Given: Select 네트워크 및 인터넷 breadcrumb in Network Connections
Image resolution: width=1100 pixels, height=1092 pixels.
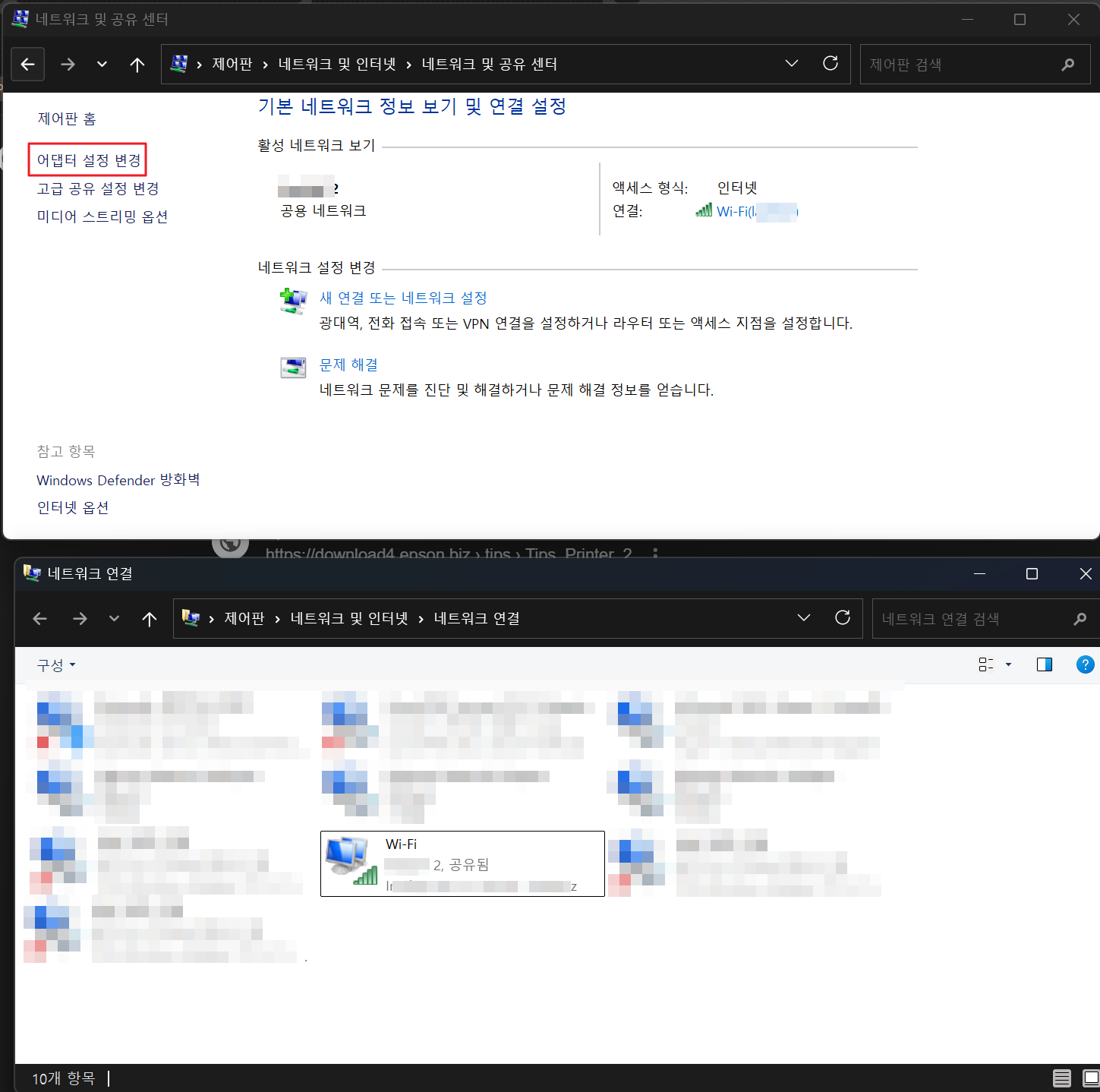Looking at the screenshot, I should coord(349,619).
